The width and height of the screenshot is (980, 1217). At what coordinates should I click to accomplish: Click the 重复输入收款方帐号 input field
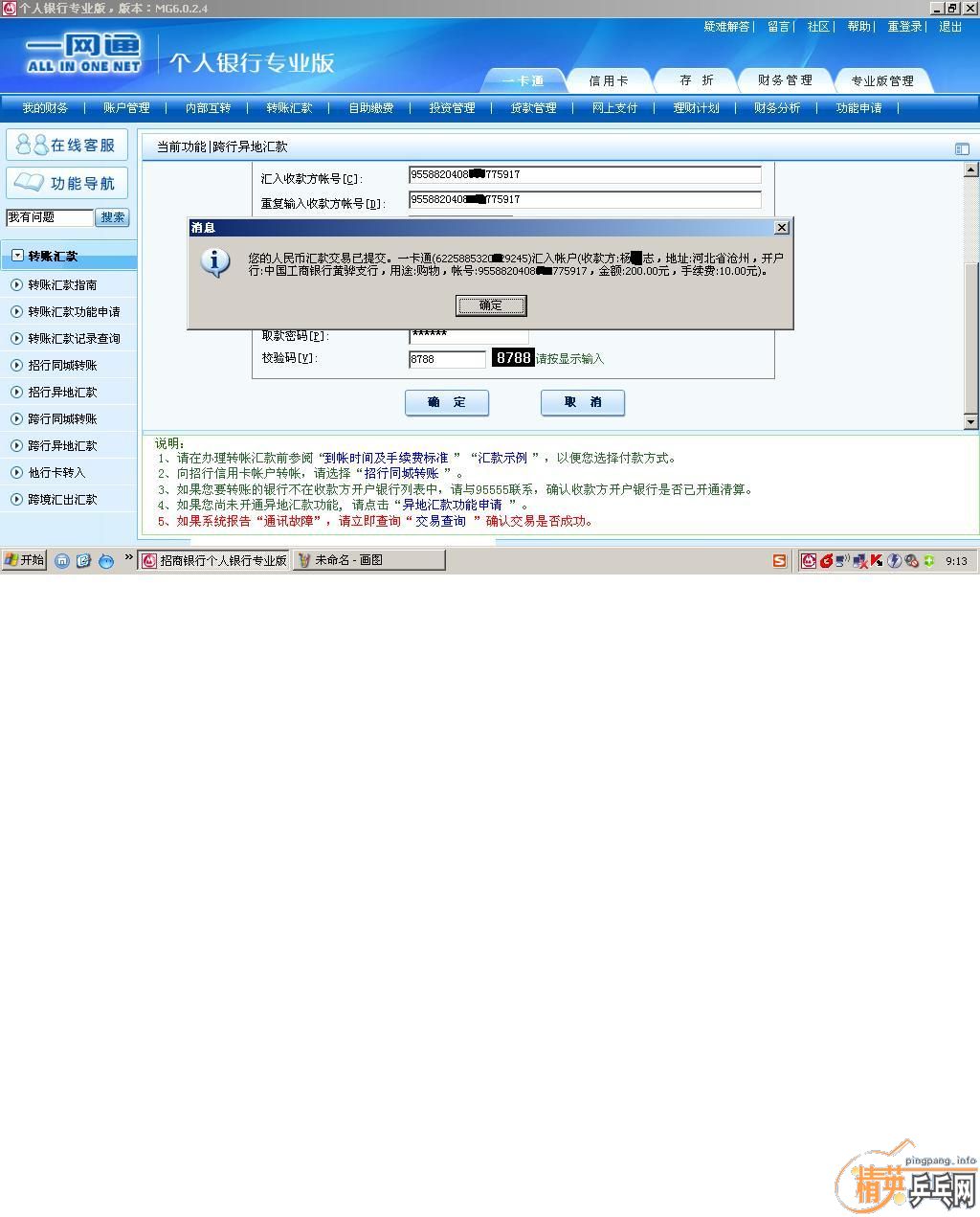585,199
